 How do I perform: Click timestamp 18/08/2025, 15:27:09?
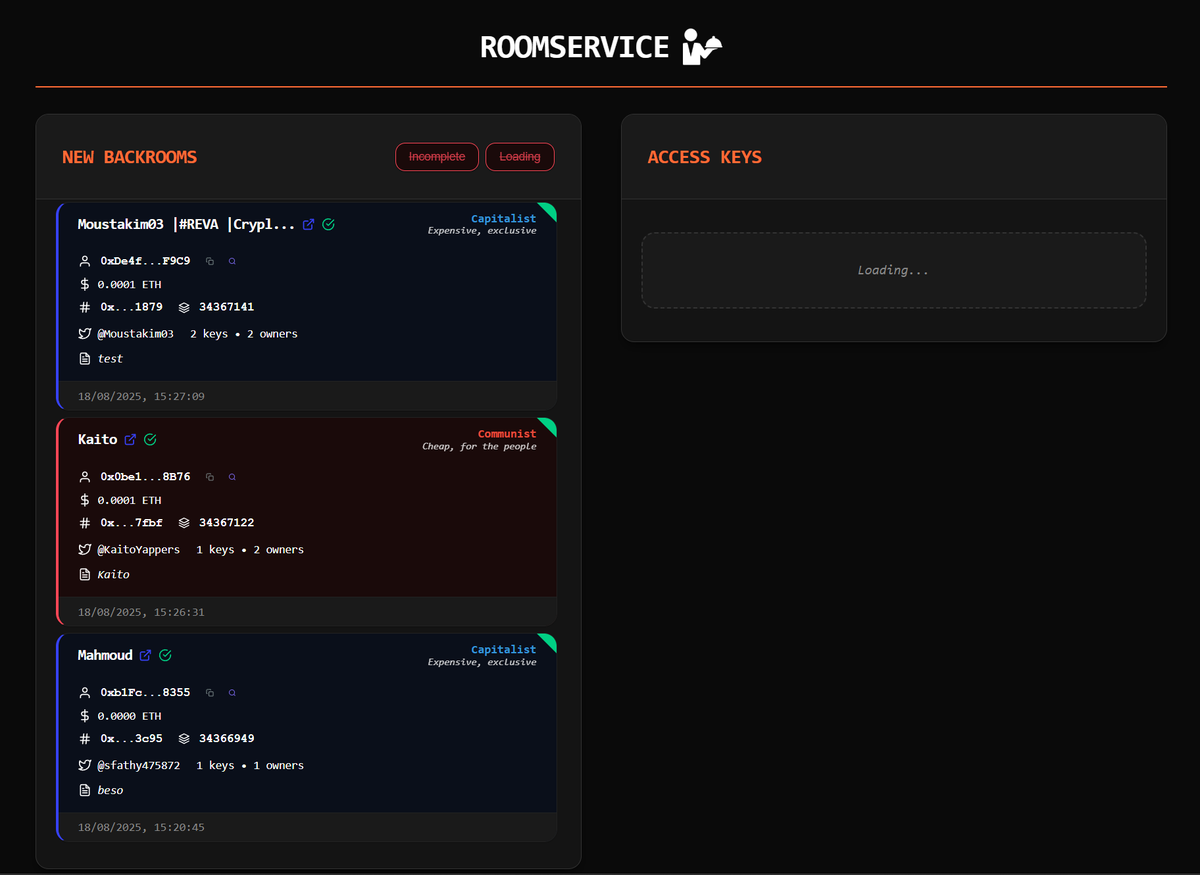pos(141,397)
